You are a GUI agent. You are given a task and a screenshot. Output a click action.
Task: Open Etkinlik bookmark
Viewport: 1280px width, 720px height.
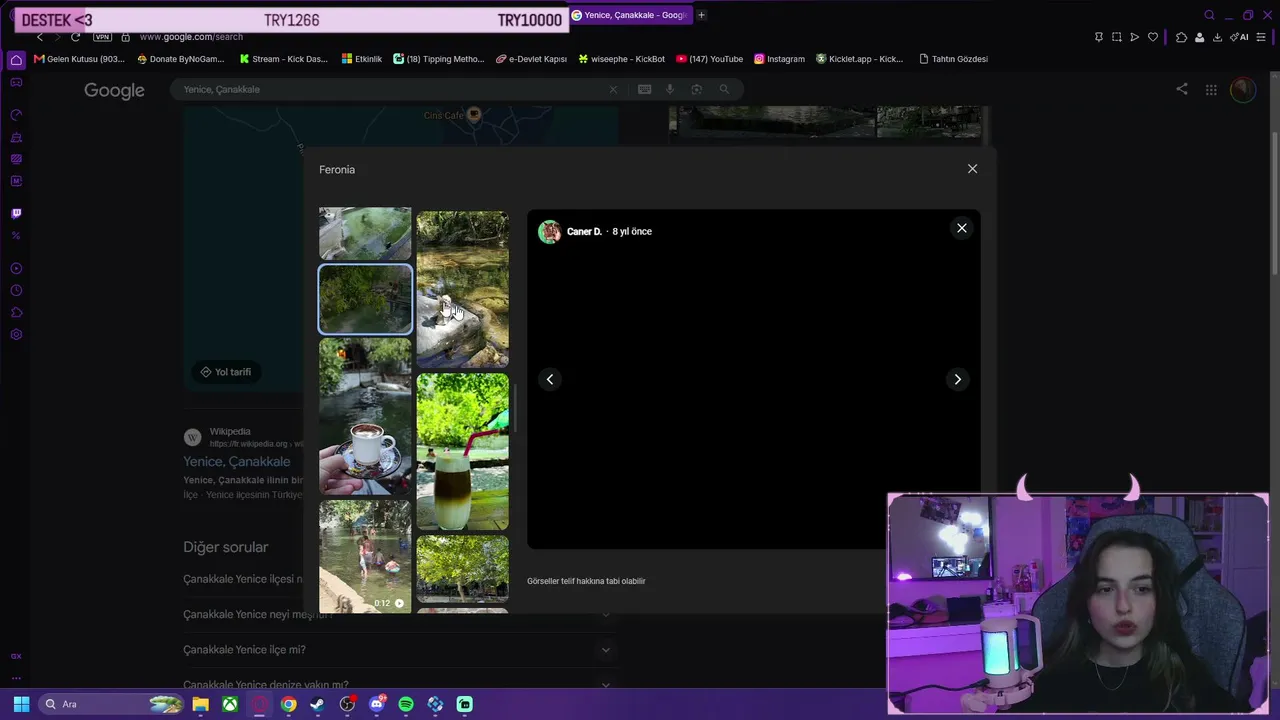point(362,59)
